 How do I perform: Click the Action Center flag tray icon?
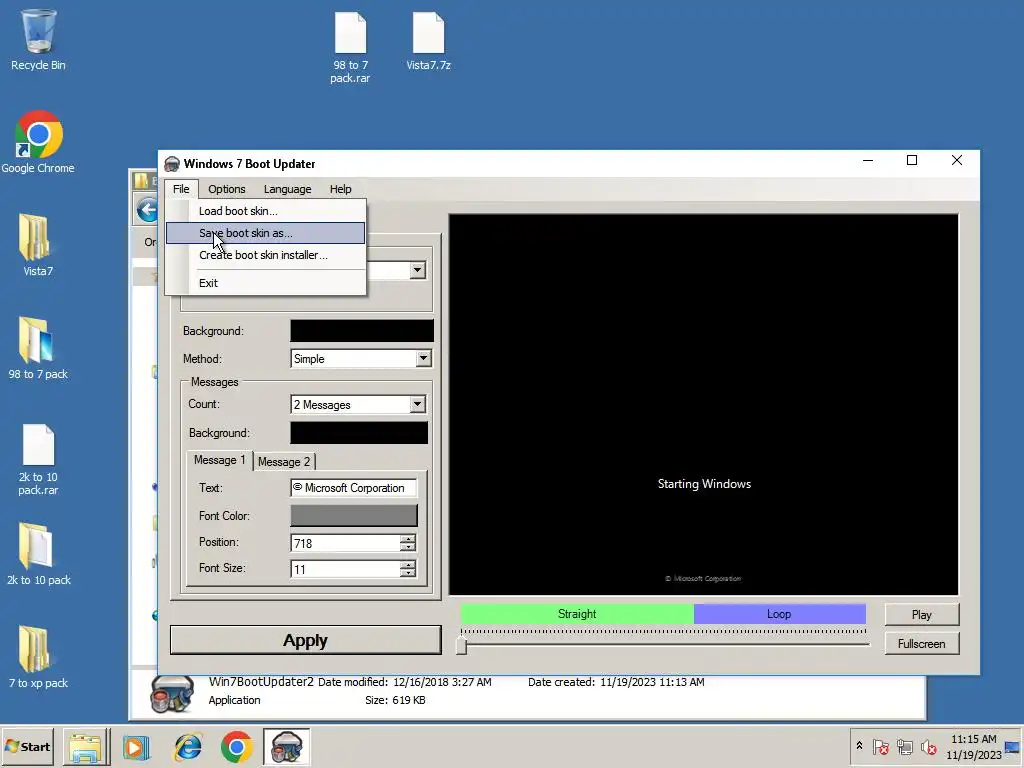click(880, 746)
